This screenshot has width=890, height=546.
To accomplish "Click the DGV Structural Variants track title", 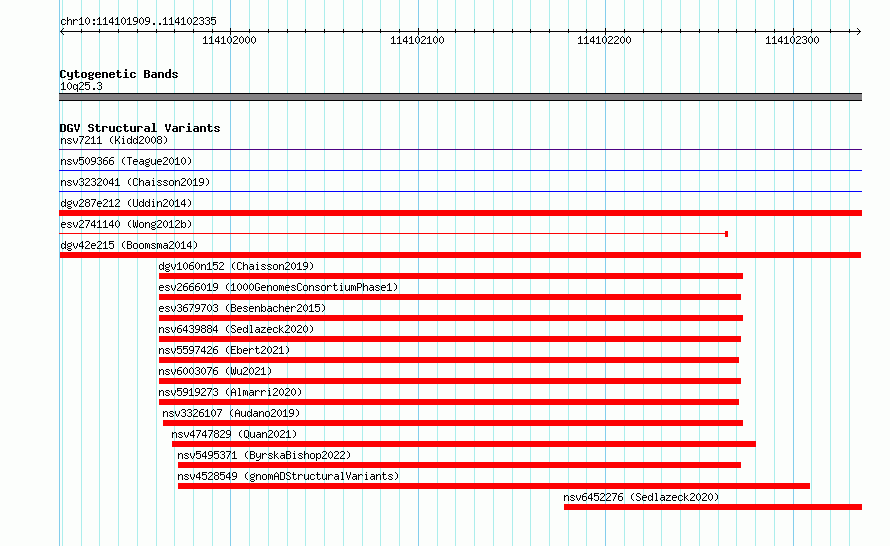I will [x=140, y=128].
